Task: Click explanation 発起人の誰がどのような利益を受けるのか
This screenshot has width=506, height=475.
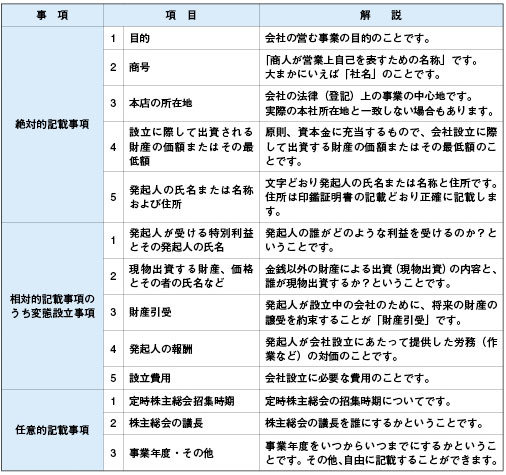Action: click(381, 240)
